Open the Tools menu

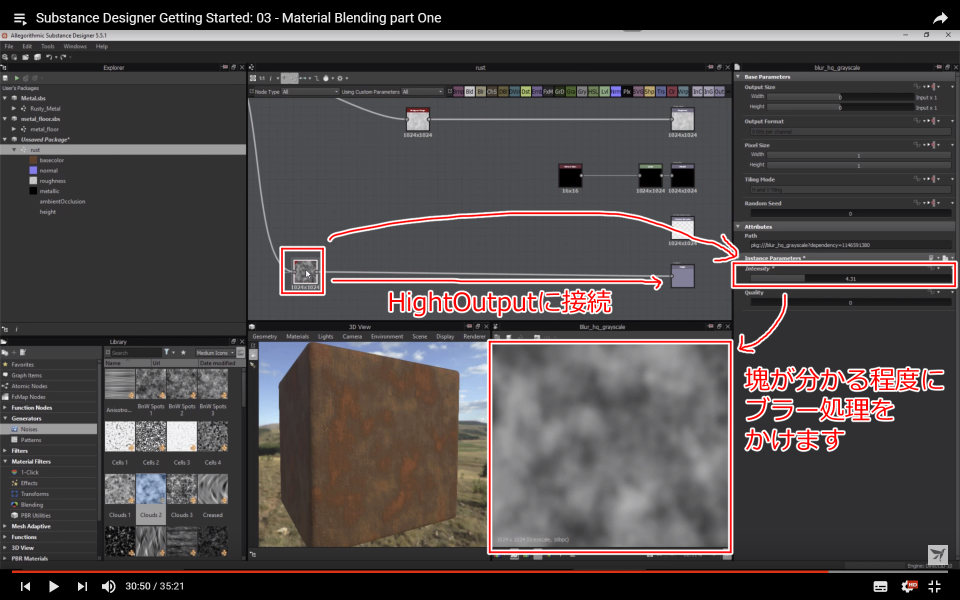point(48,47)
